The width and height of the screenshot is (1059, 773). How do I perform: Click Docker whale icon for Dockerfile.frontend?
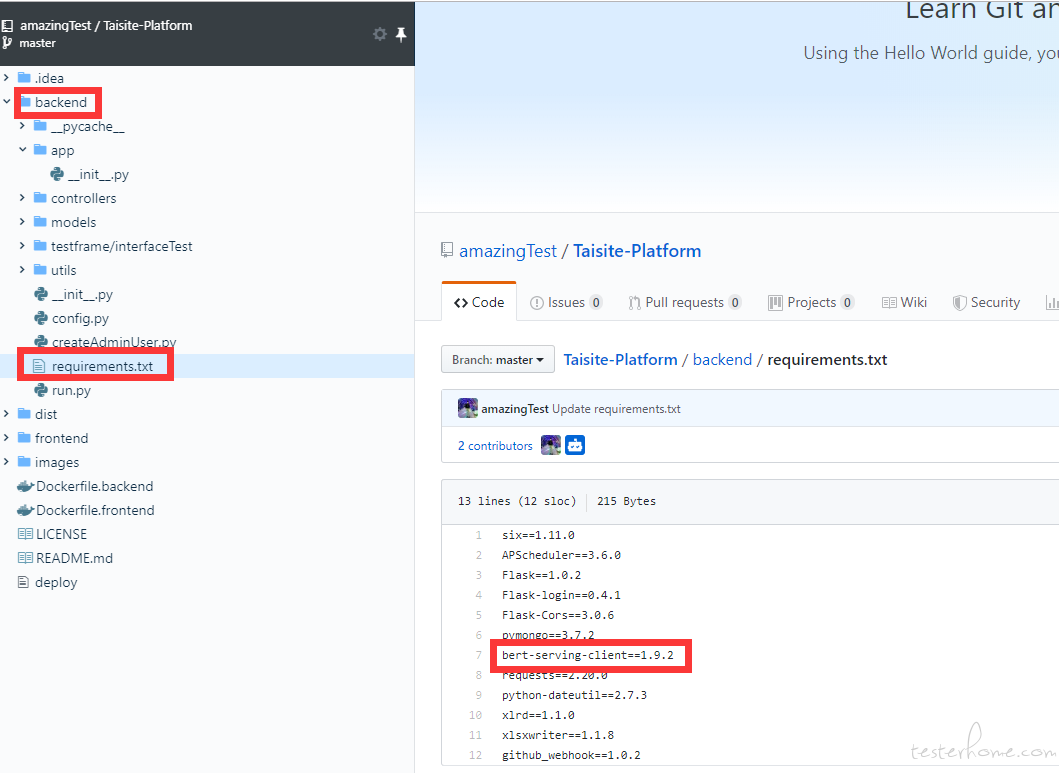pos(26,510)
